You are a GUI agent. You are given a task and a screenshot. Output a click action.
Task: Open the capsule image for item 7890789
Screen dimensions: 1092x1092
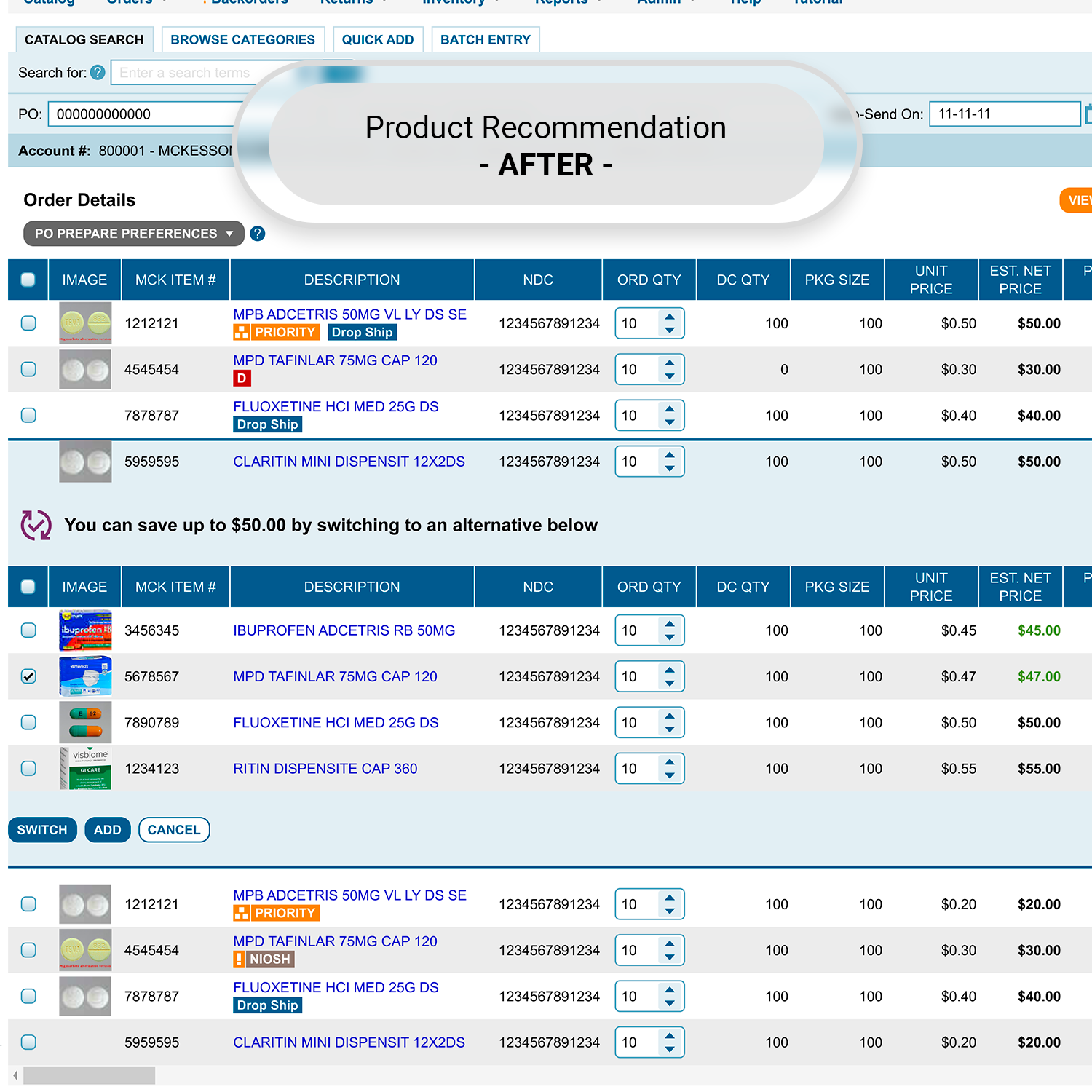coord(85,722)
